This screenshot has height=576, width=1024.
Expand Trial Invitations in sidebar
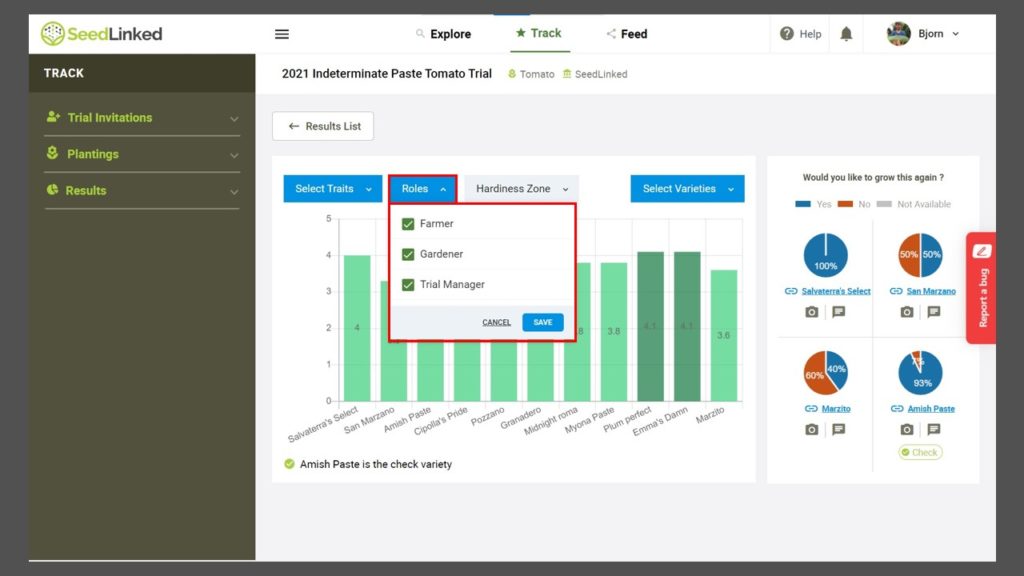(142, 118)
